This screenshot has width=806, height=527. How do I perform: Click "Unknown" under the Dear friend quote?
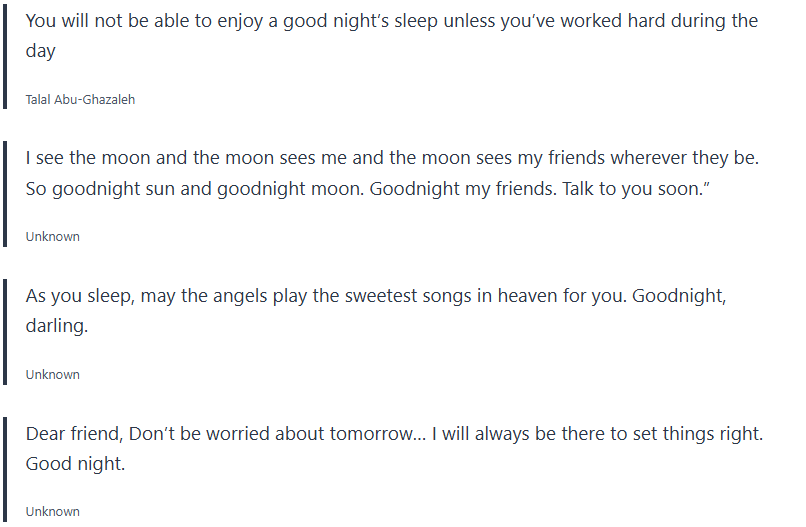(52, 511)
